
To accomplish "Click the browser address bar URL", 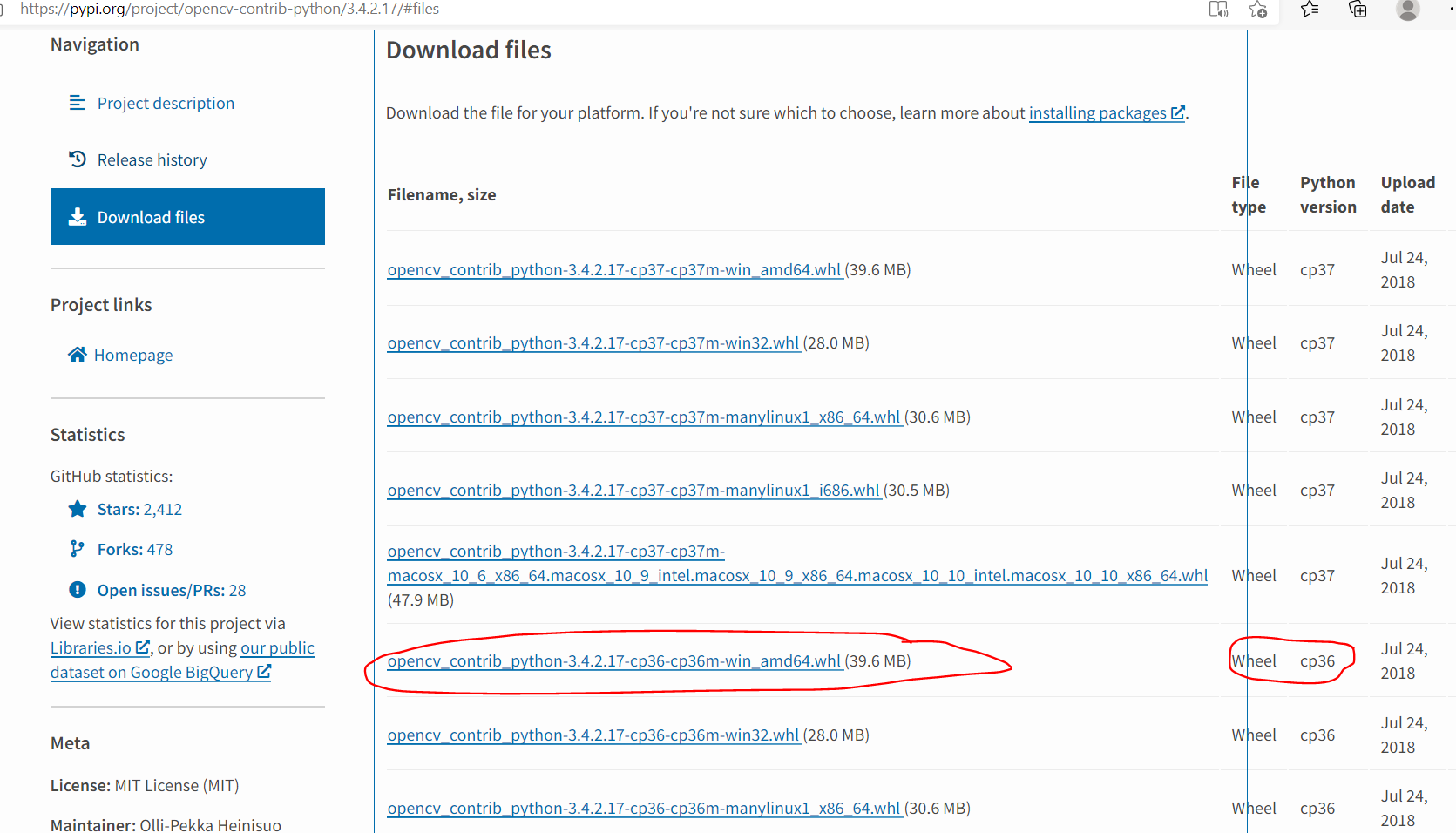I will 229,9.
